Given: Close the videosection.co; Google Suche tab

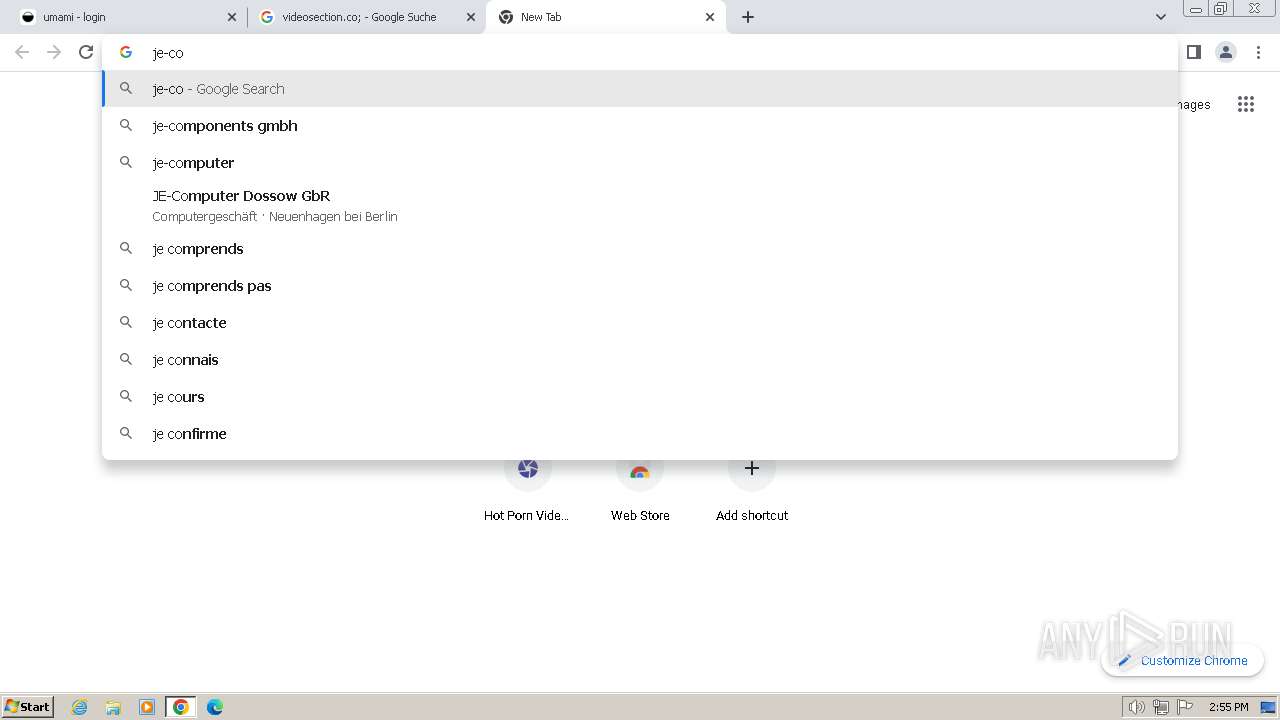Looking at the screenshot, I should tap(471, 17).
